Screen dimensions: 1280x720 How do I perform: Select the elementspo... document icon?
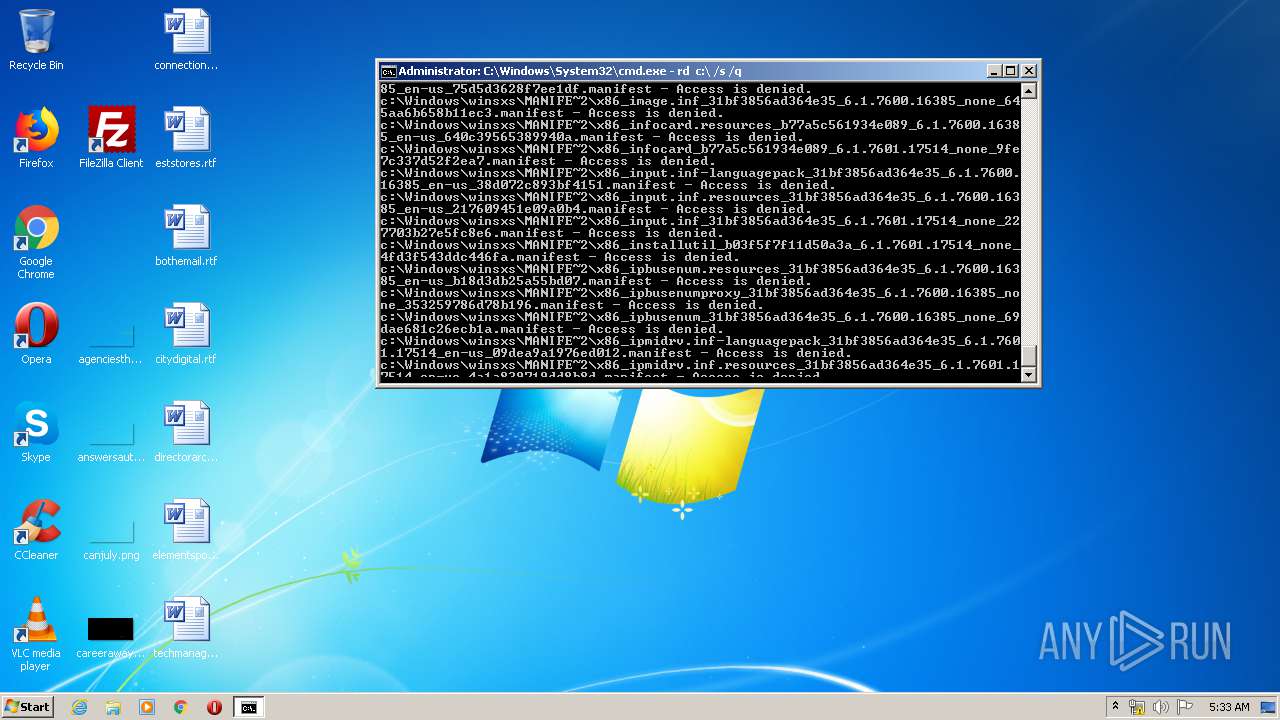click(x=186, y=530)
